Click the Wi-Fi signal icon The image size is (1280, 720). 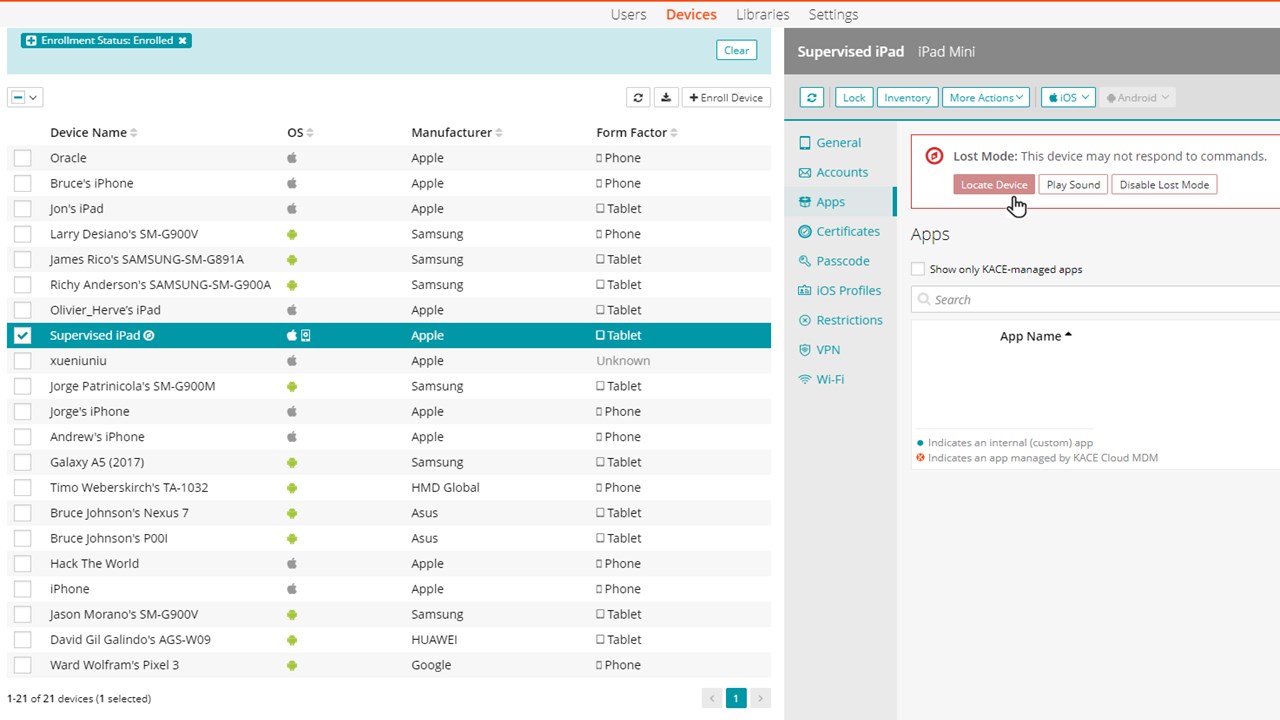point(805,380)
